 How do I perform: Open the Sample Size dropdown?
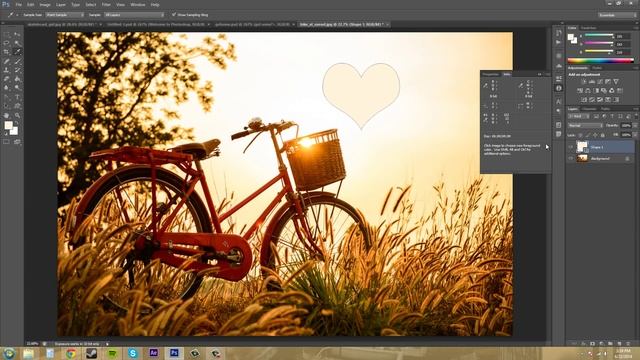point(64,15)
